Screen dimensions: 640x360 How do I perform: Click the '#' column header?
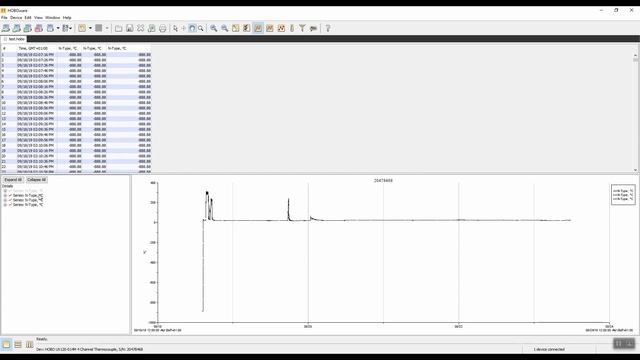pyautogui.click(x=8, y=48)
